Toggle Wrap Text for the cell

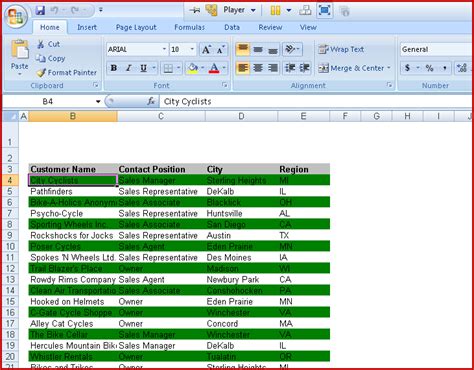[x=340, y=49]
